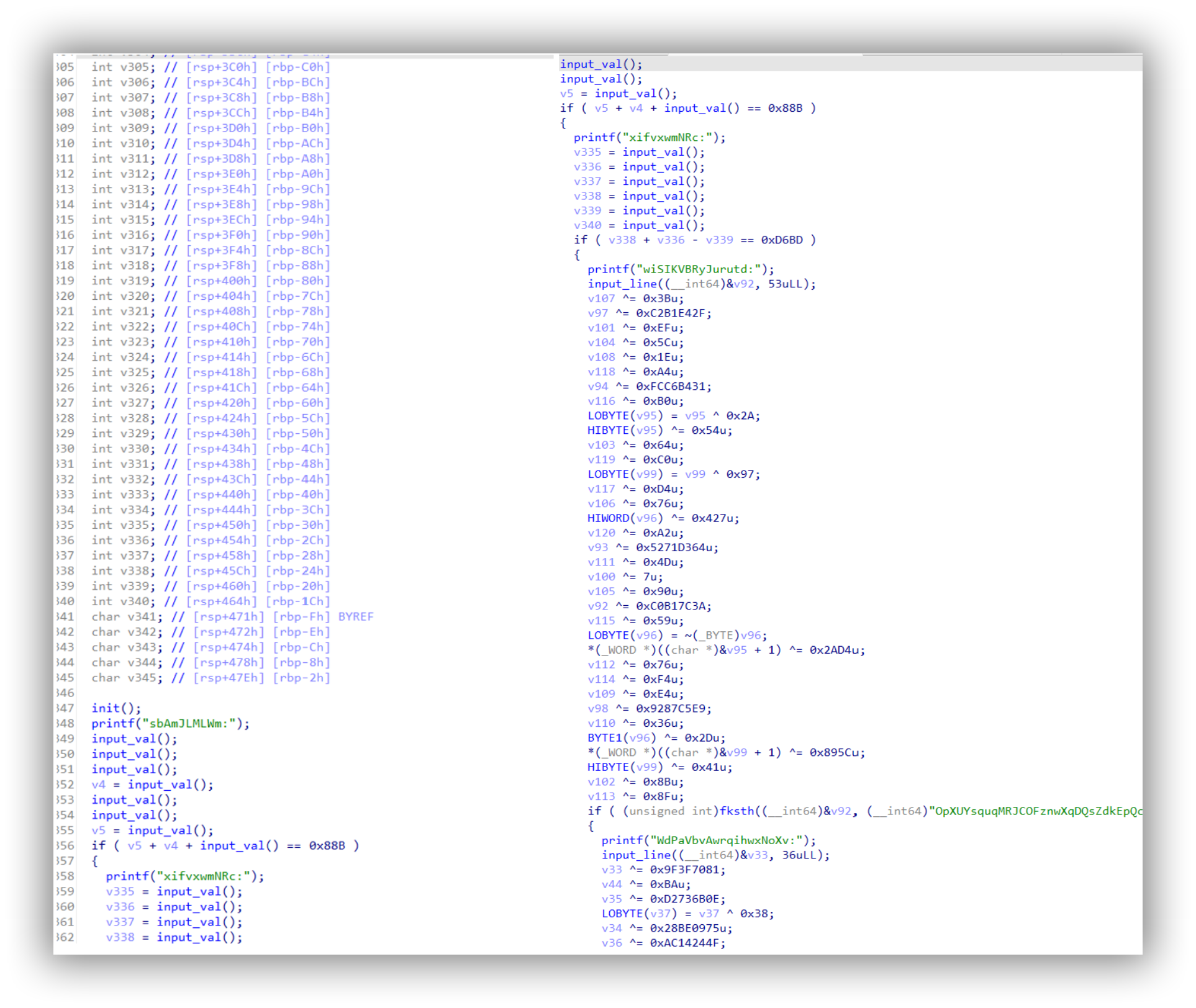The height and width of the screenshot is (1008, 1196).
Task: Click 'v4 = input_val();' on line 352
Action: [153, 785]
